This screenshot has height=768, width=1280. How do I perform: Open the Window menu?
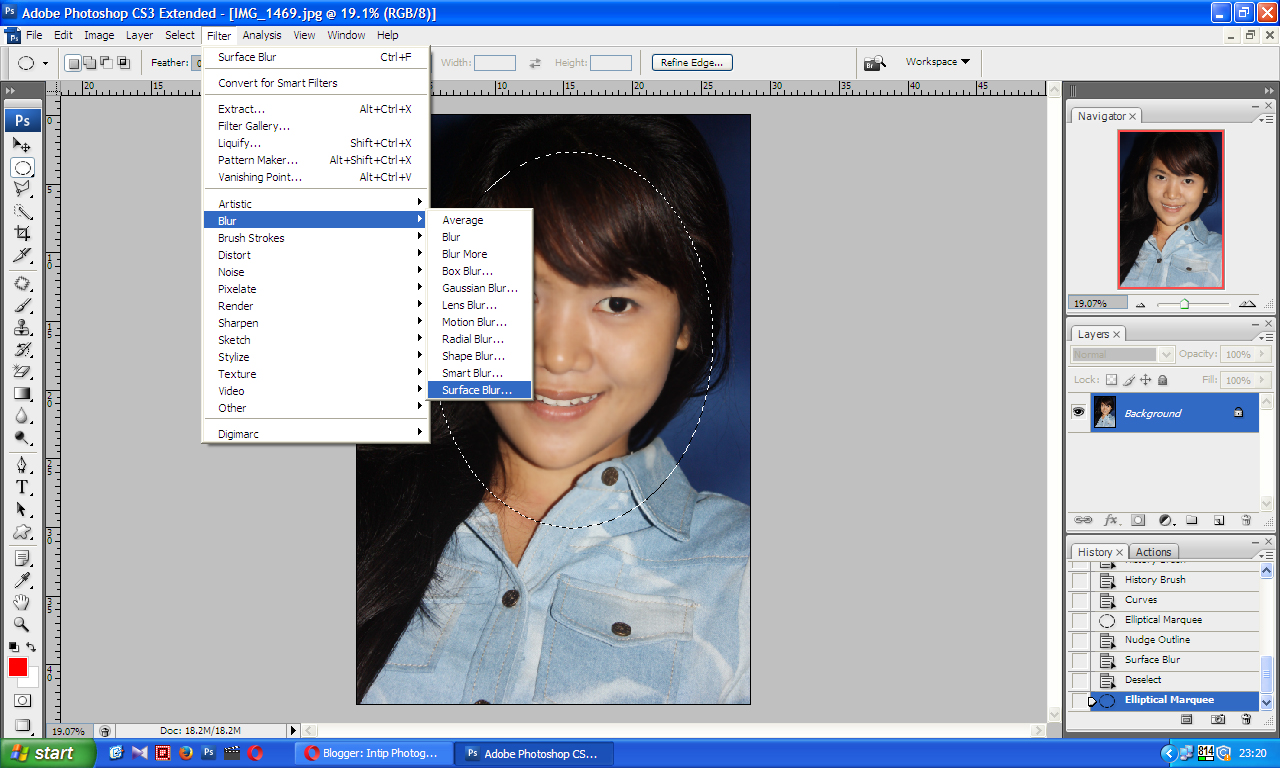pyautogui.click(x=346, y=35)
